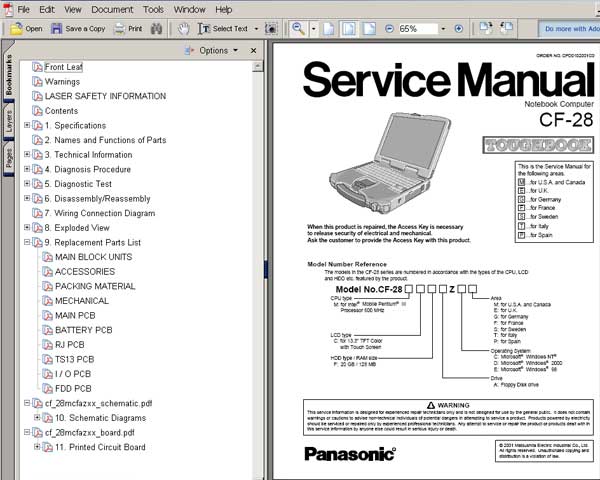
Task: Click the Print toolbar icon
Action: pos(120,29)
